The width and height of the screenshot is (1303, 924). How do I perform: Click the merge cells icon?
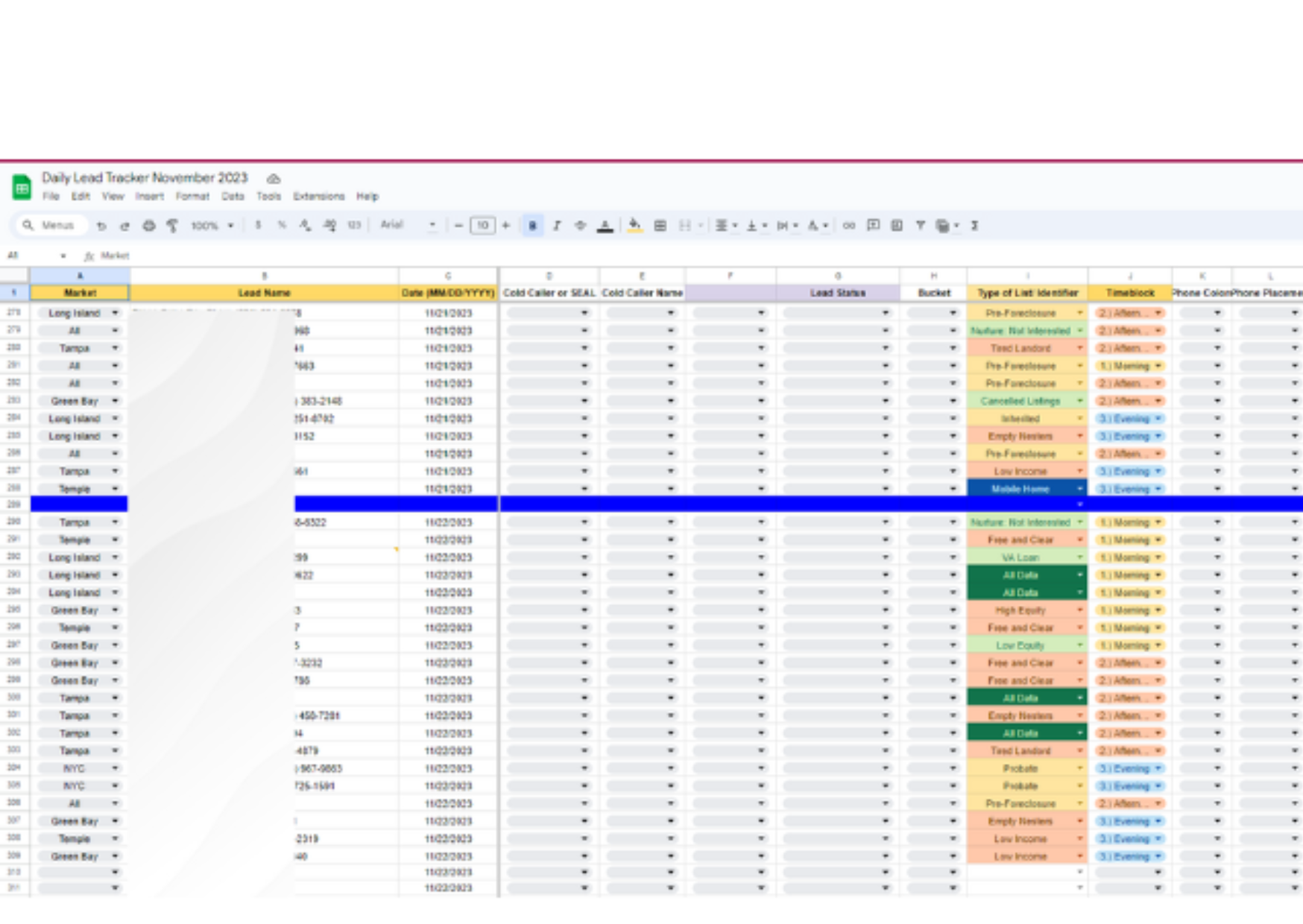click(685, 226)
